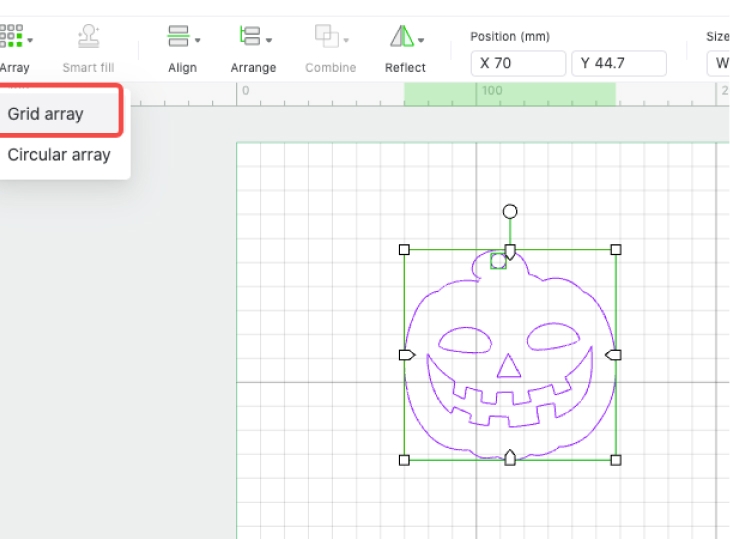Expand the Align dropdown arrow
This screenshot has height=539, width=730.
(x=198, y=41)
